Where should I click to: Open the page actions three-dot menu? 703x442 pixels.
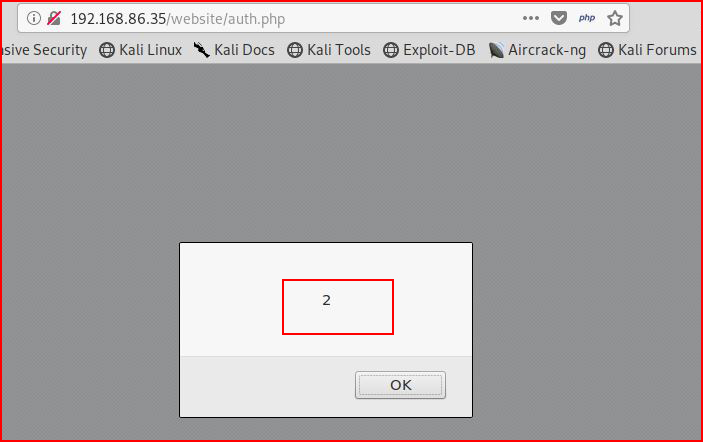(x=530, y=18)
